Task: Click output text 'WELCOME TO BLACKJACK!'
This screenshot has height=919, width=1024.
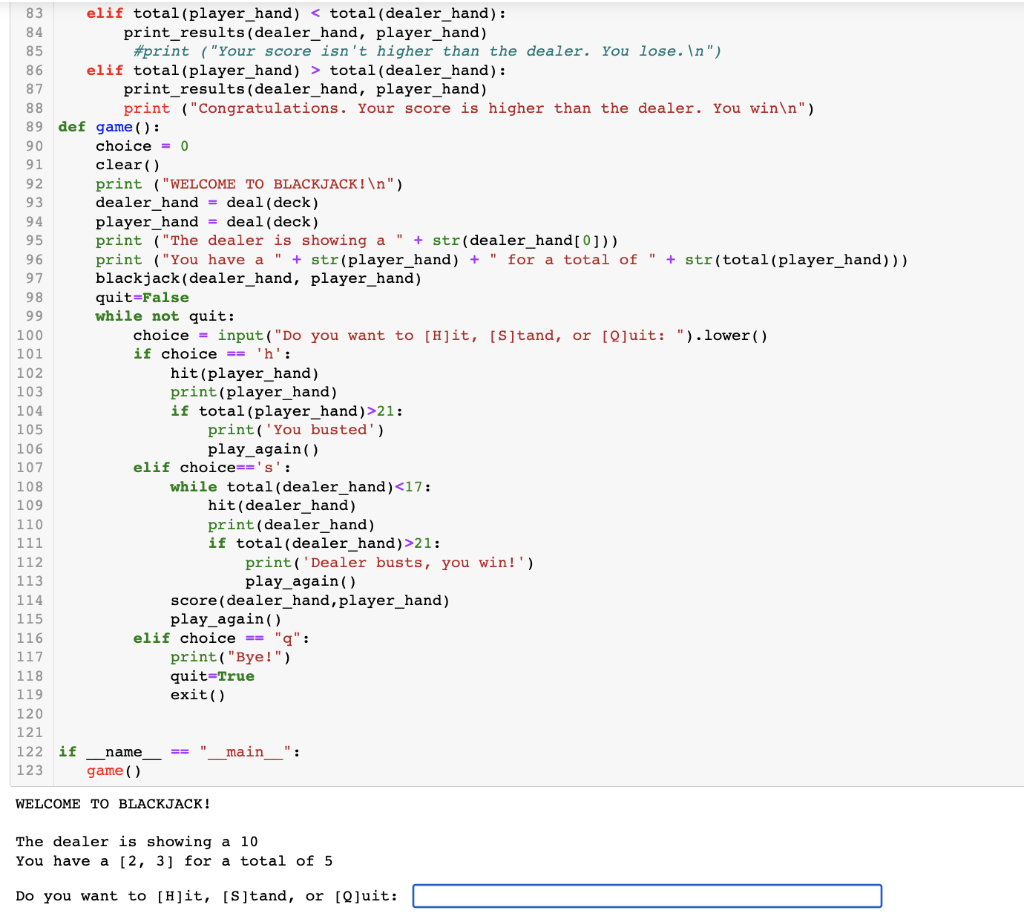Action: (x=113, y=804)
